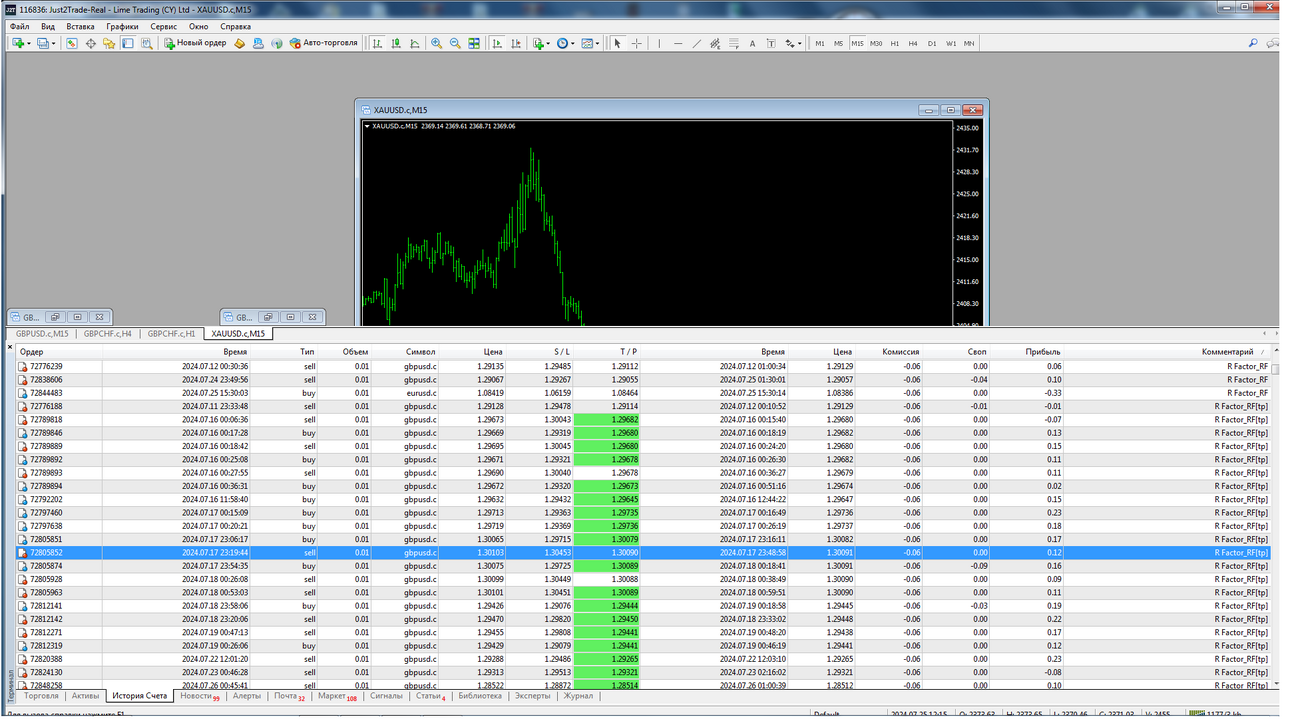
Task: Select the trendline drawing tool
Action: pos(697,43)
